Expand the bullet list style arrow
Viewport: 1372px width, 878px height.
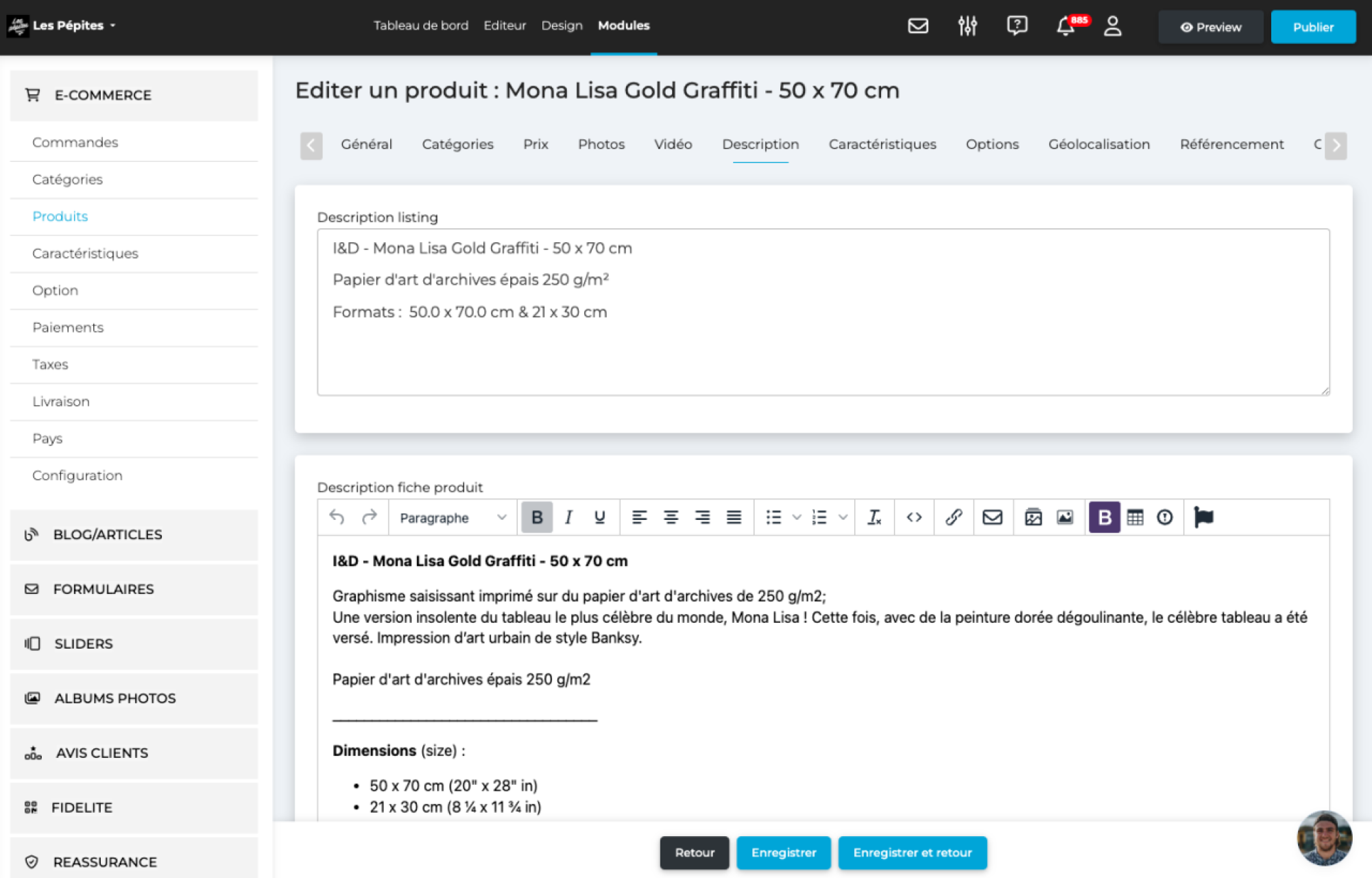click(797, 517)
